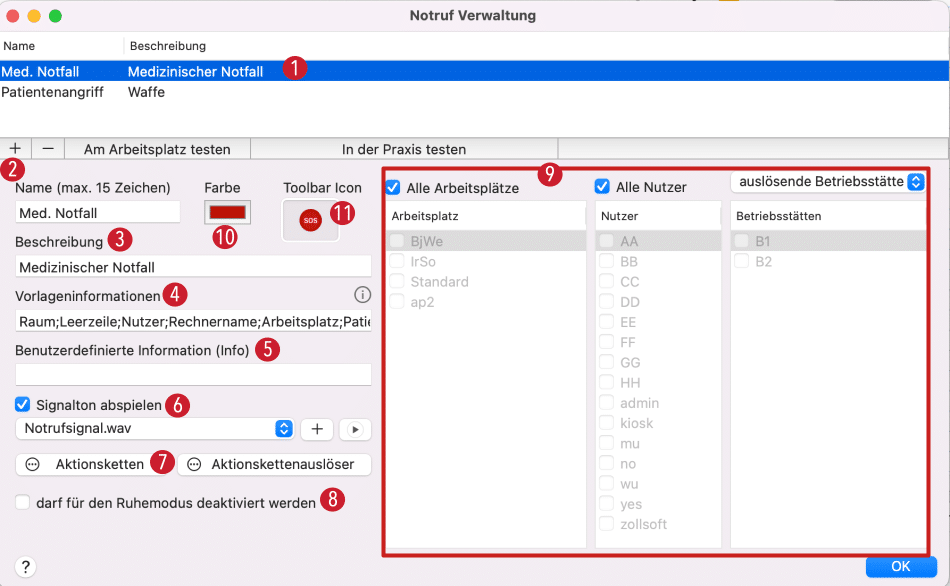Select the Patientenangriff list row
950x586 pixels.
coord(474,92)
